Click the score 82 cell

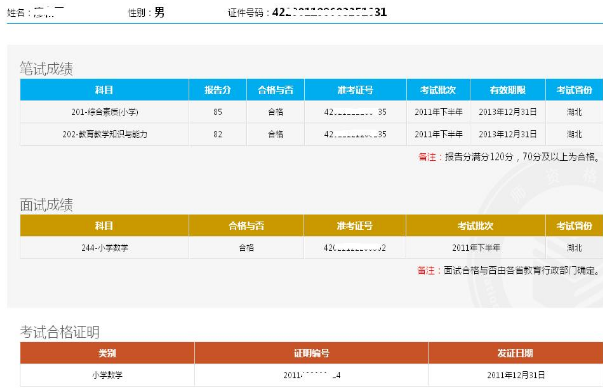coord(218,134)
